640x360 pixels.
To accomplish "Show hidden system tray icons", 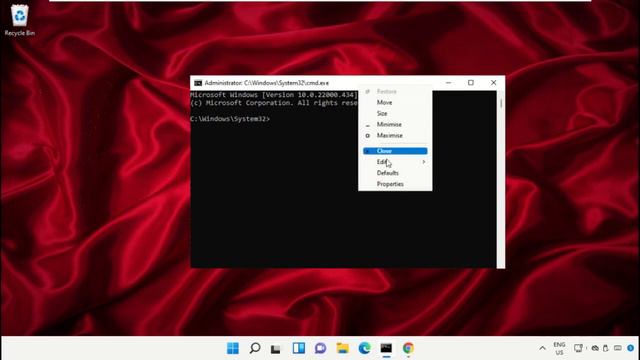I will click(542, 348).
